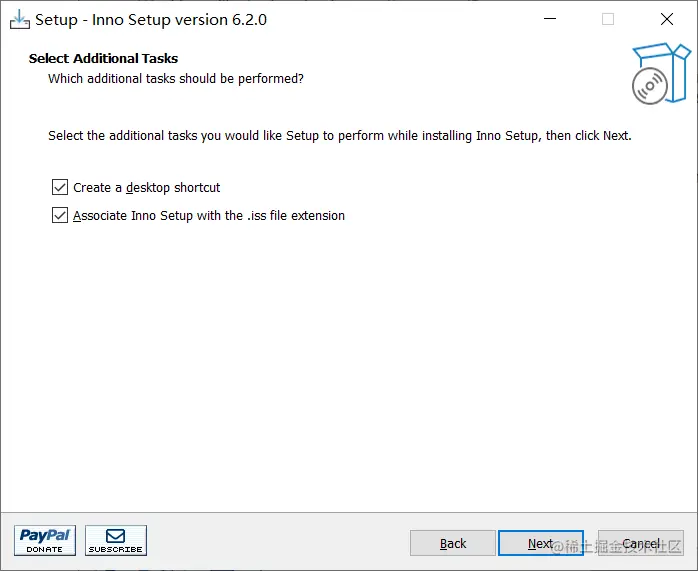The width and height of the screenshot is (698, 571).
Task: Cancel the Inno Setup installation
Action: tap(641, 543)
